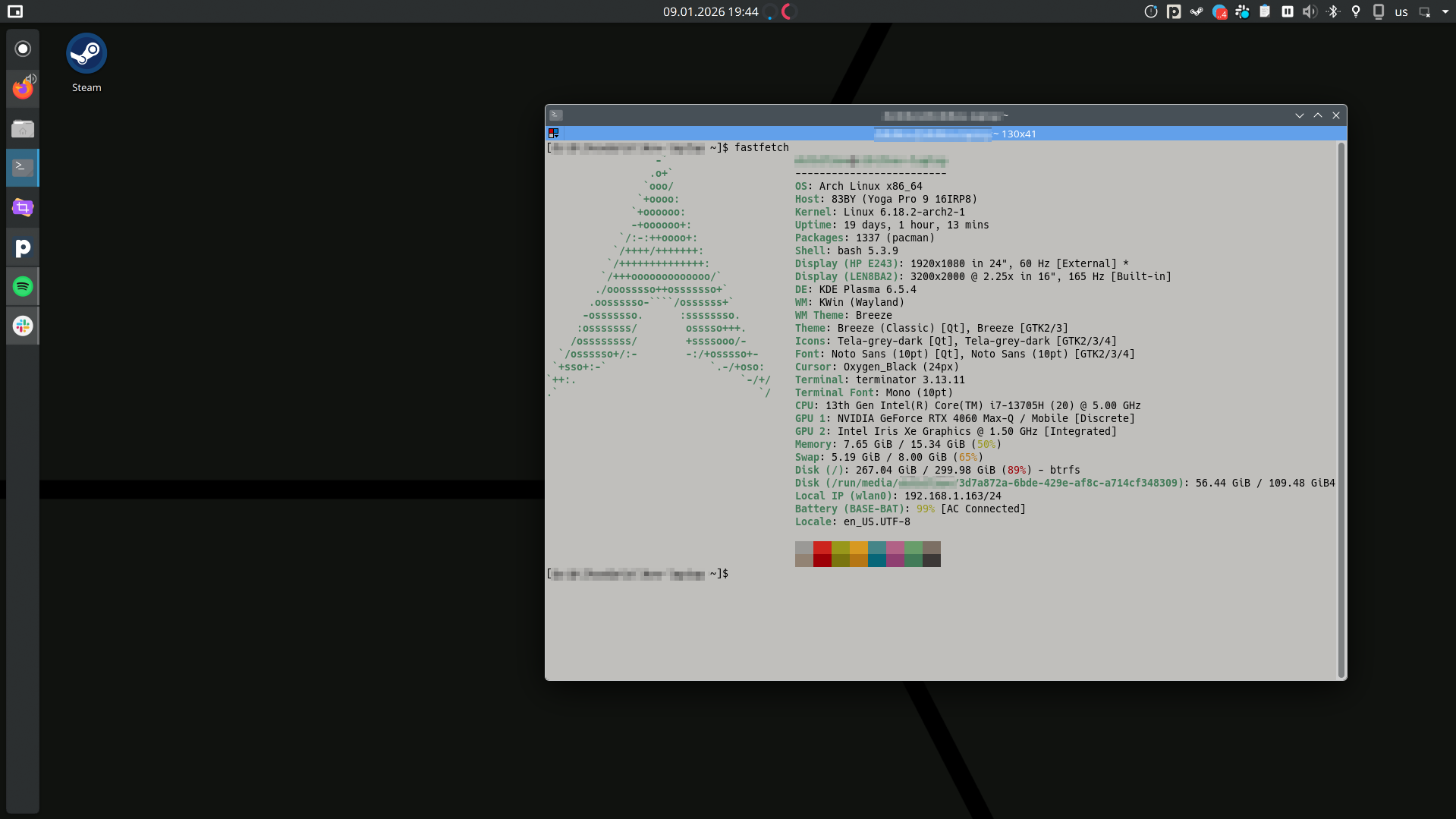Open Slack from the dock
Screen dimensions: 1456x819
tap(23, 326)
